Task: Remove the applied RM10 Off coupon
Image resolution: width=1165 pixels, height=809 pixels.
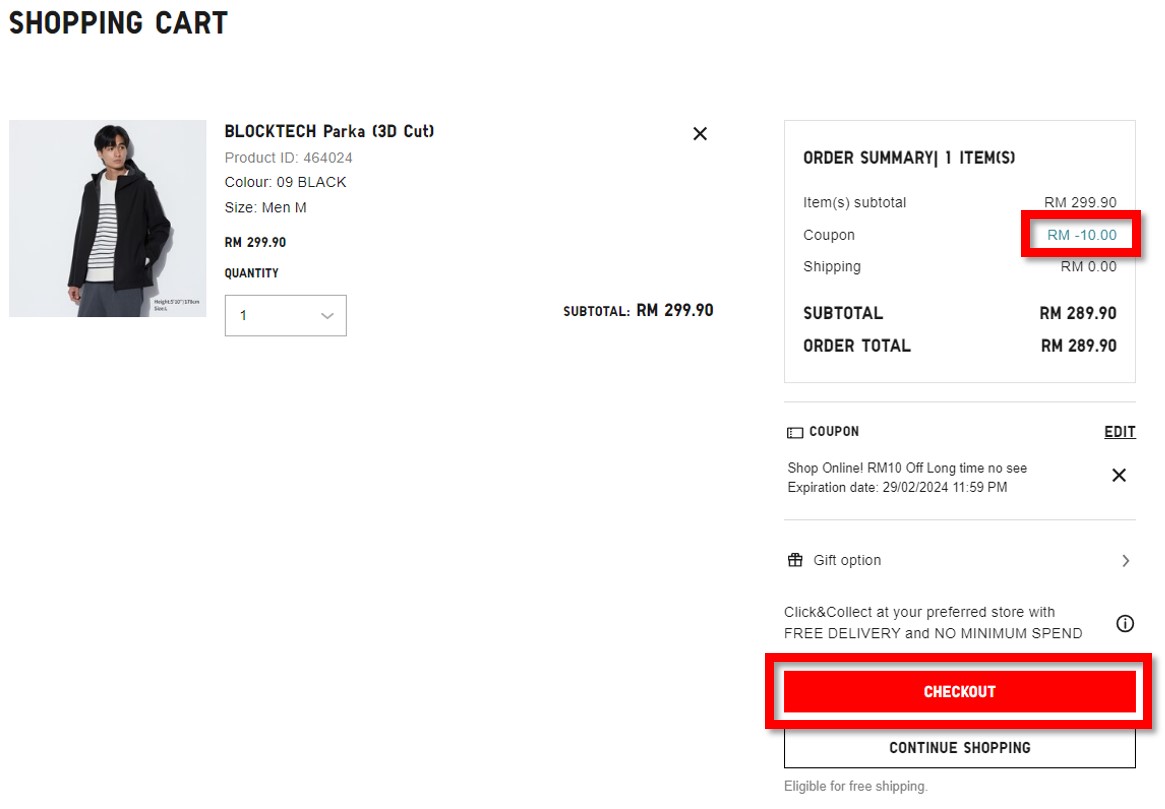Action: (x=1119, y=476)
